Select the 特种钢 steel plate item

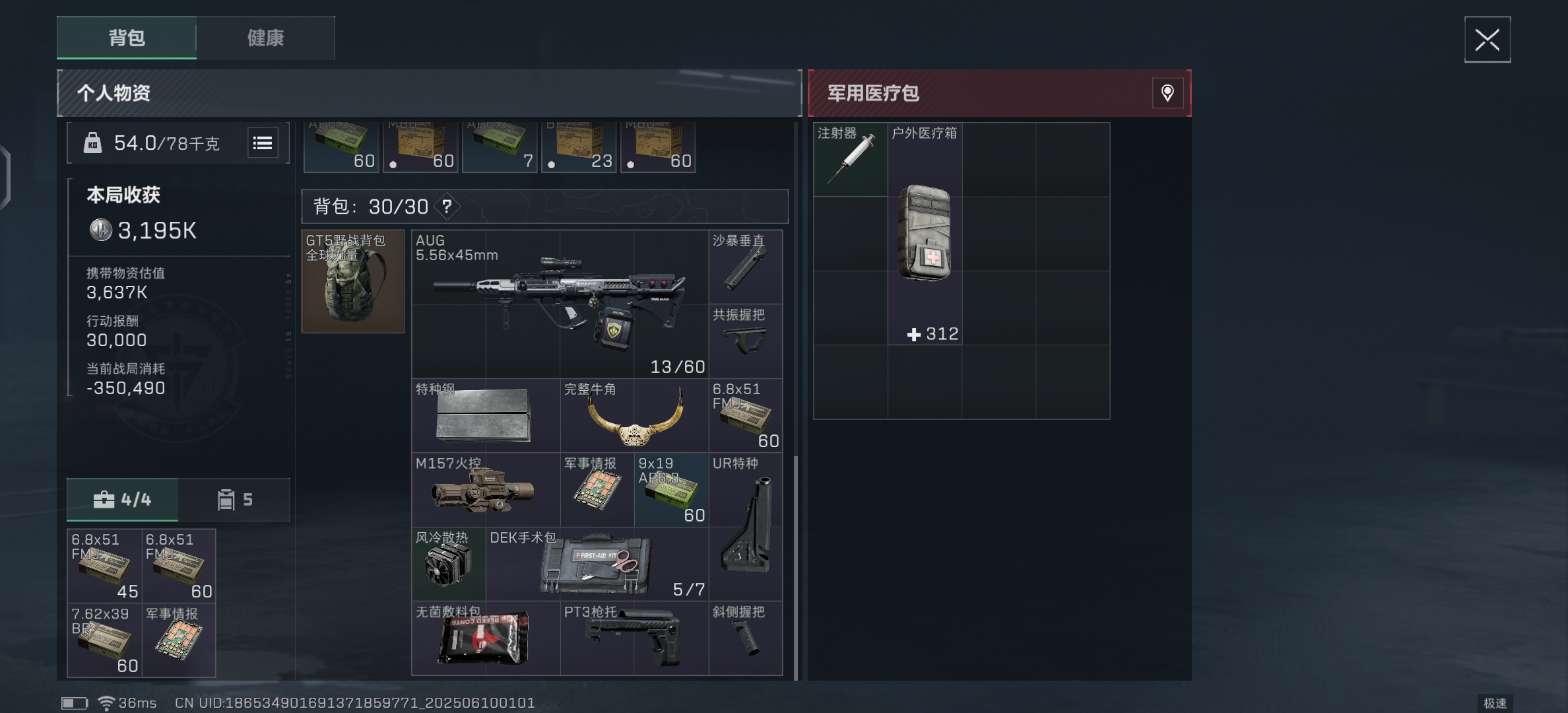coord(486,415)
